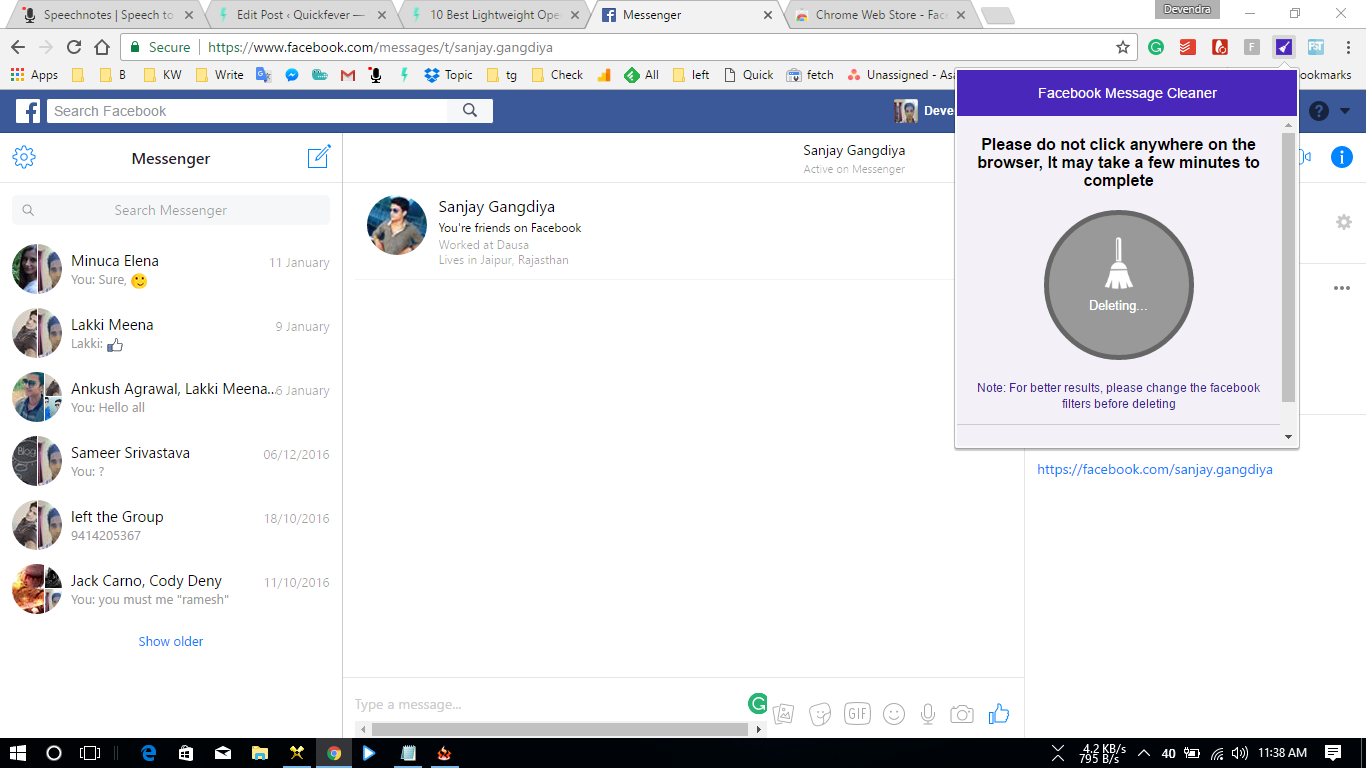The height and width of the screenshot is (768, 1366).
Task: Open the Topic bookmark folder
Action: (448, 74)
